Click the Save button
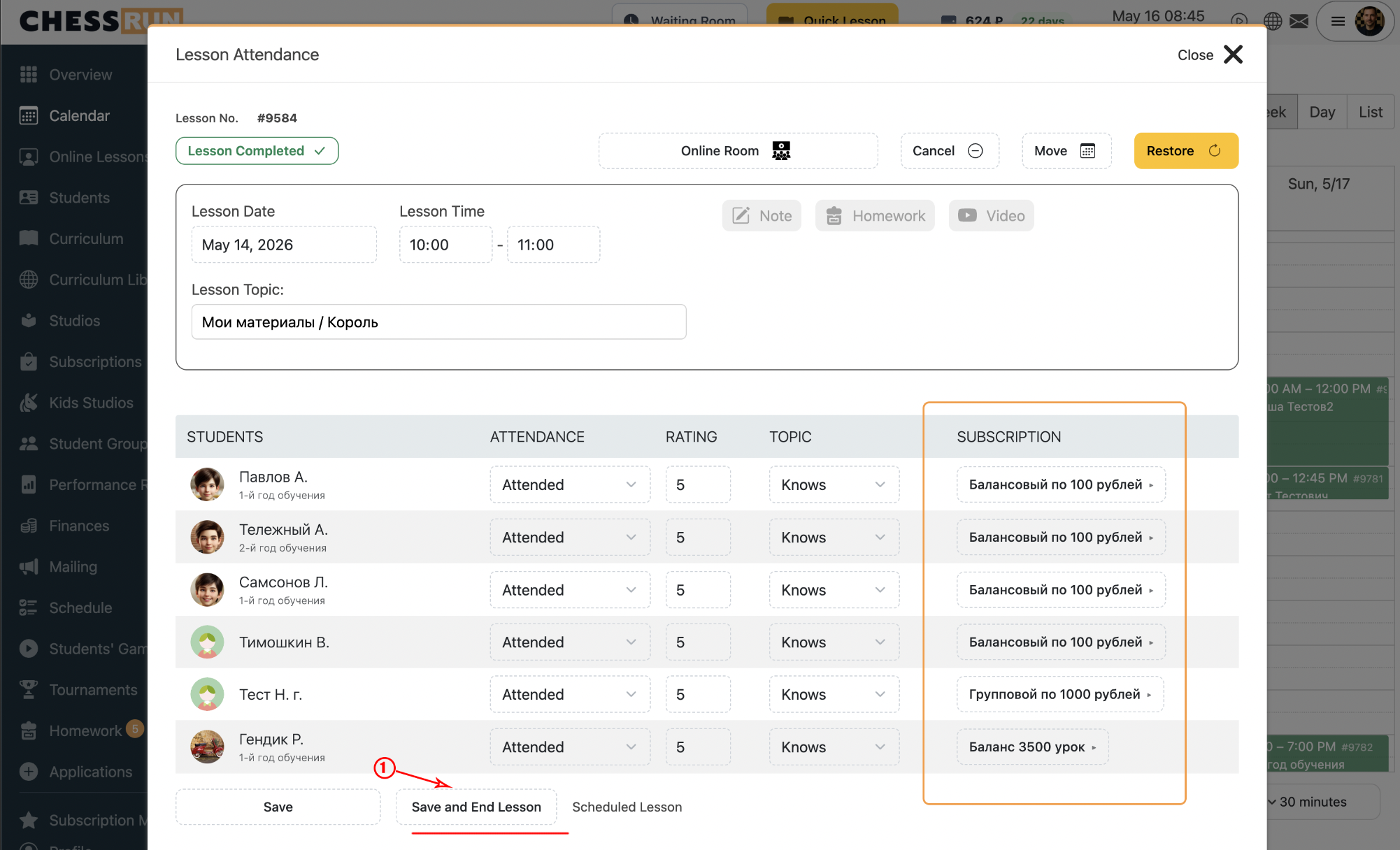This screenshot has width=1400, height=850. coord(278,807)
